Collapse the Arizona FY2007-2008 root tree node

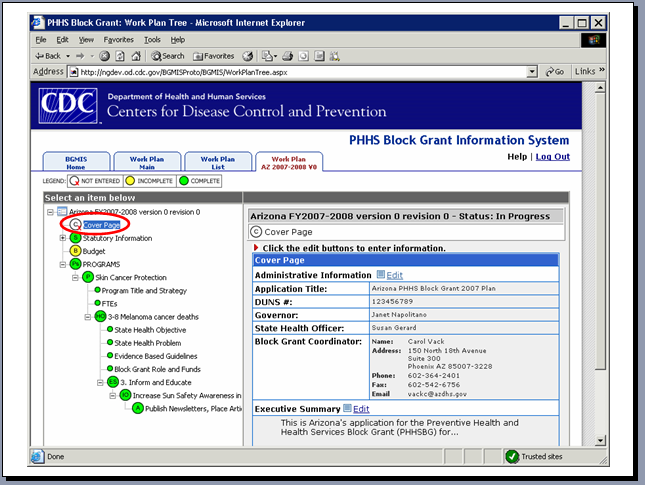pyautogui.click(x=50, y=212)
